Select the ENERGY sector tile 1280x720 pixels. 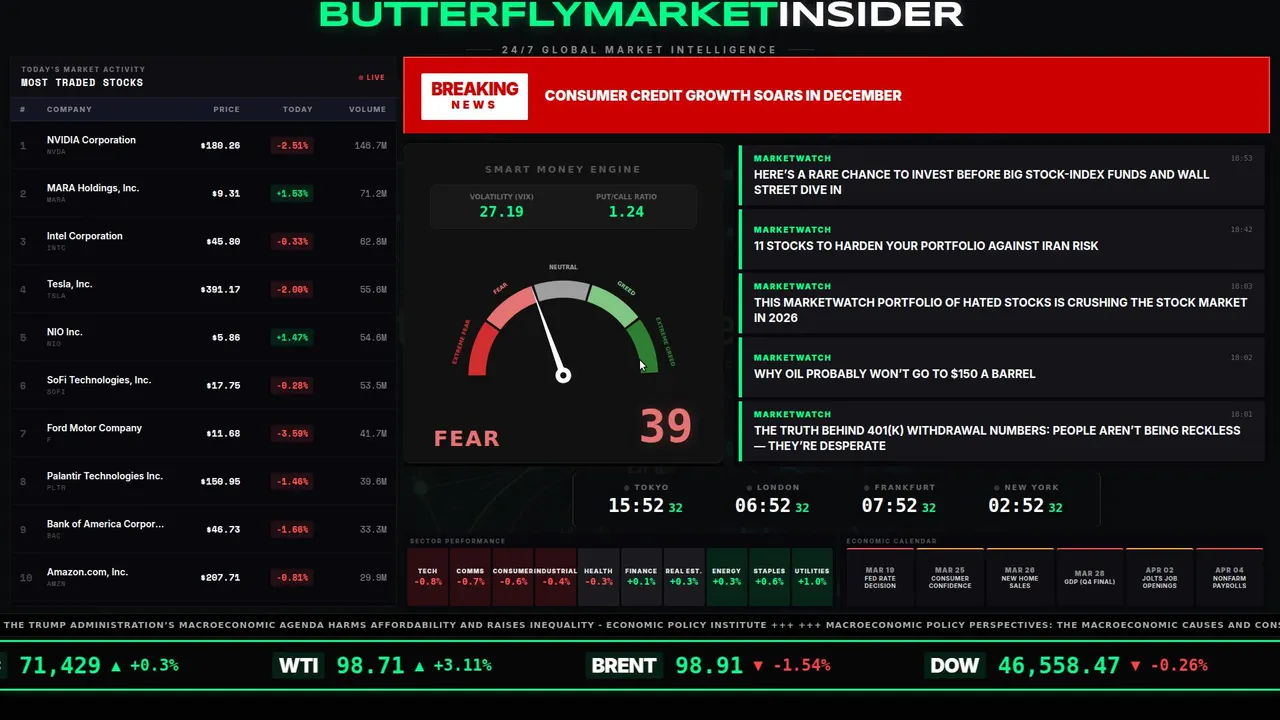pyautogui.click(x=726, y=577)
